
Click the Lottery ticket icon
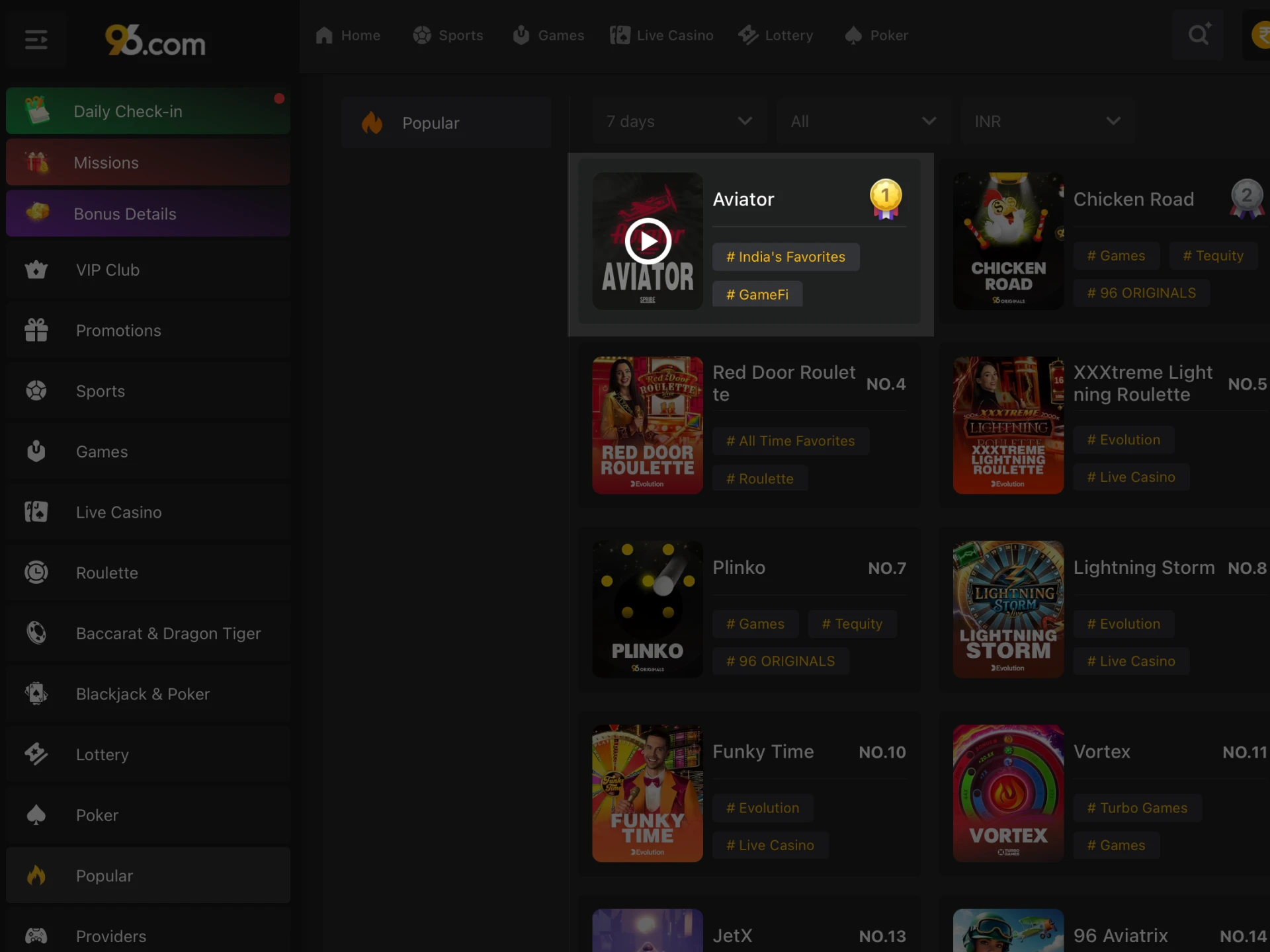point(36,754)
